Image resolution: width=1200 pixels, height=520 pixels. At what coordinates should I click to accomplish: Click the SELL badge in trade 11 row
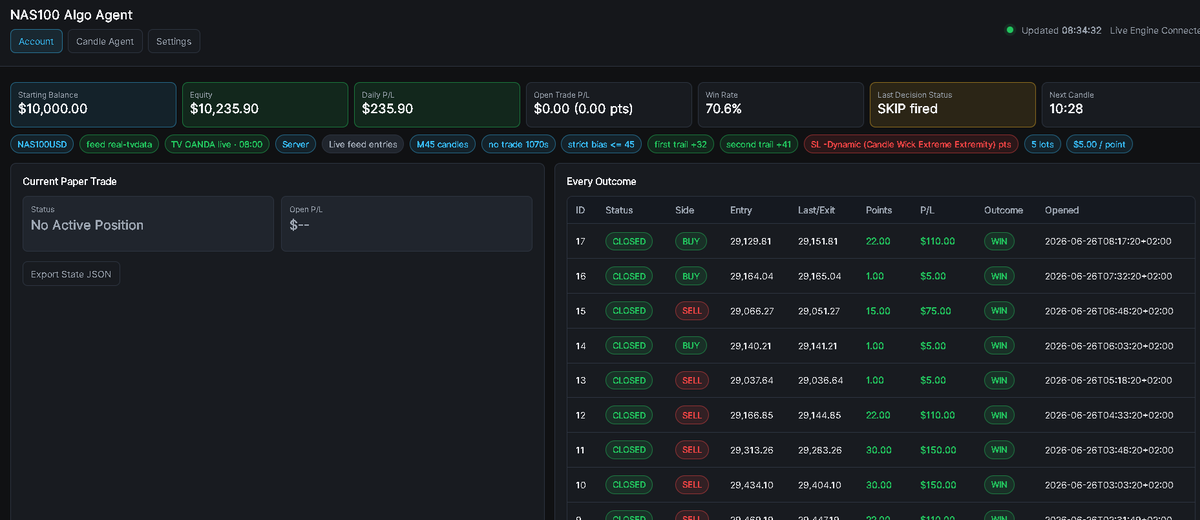692,450
